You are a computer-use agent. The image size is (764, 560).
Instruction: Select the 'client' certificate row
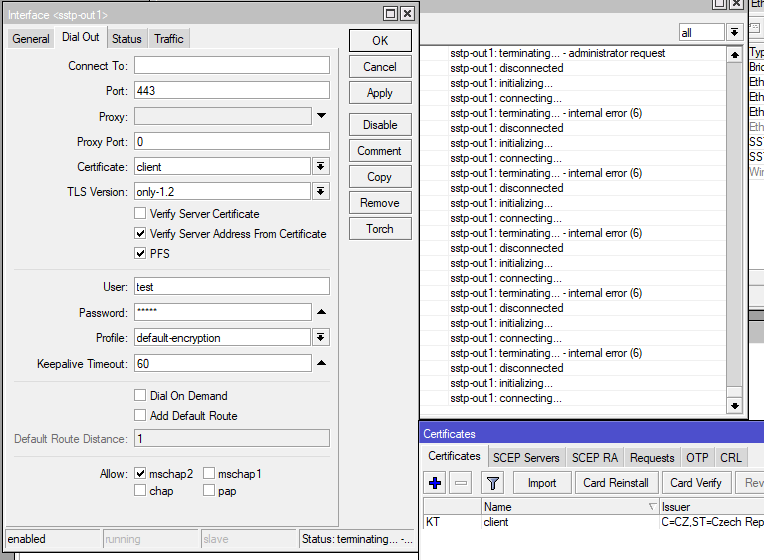coord(593,522)
